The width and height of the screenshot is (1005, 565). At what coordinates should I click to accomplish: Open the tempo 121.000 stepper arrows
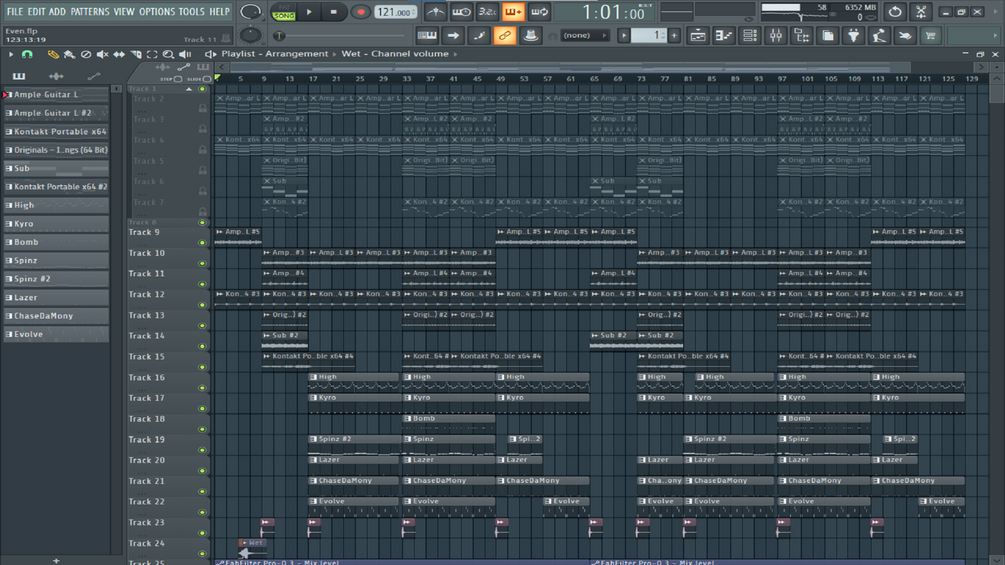point(413,12)
